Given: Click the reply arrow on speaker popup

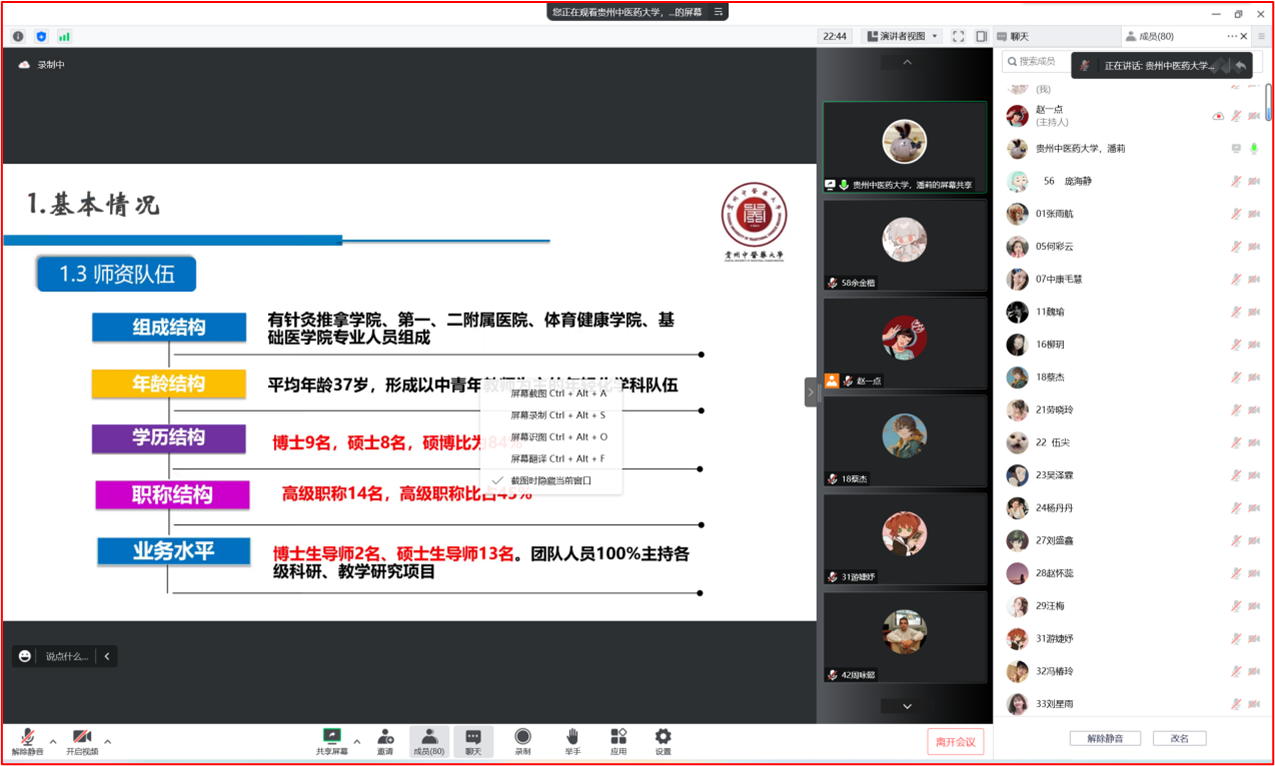Looking at the screenshot, I should point(1240,65).
